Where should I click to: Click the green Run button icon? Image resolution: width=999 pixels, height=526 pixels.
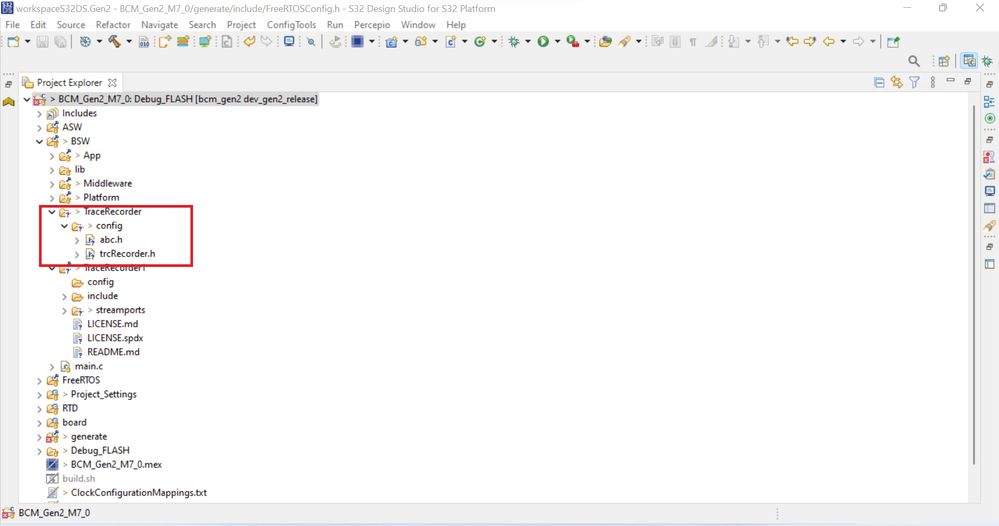[543, 41]
